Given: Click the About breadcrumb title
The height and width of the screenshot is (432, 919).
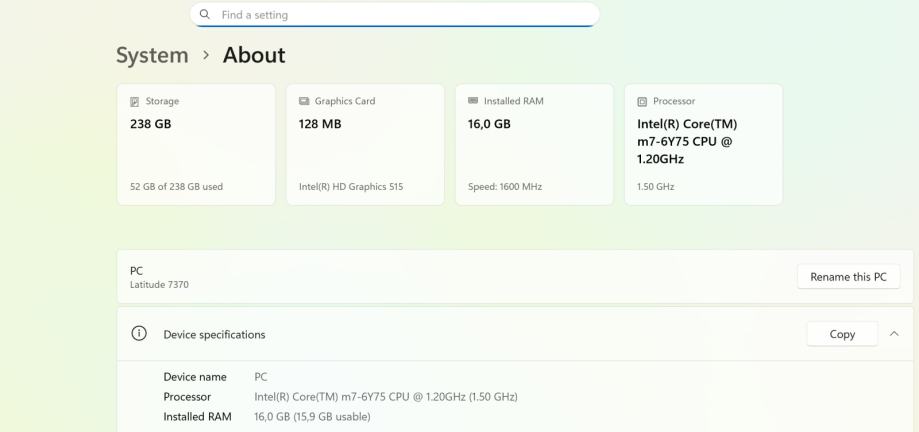Looking at the screenshot, I should 254,55.
